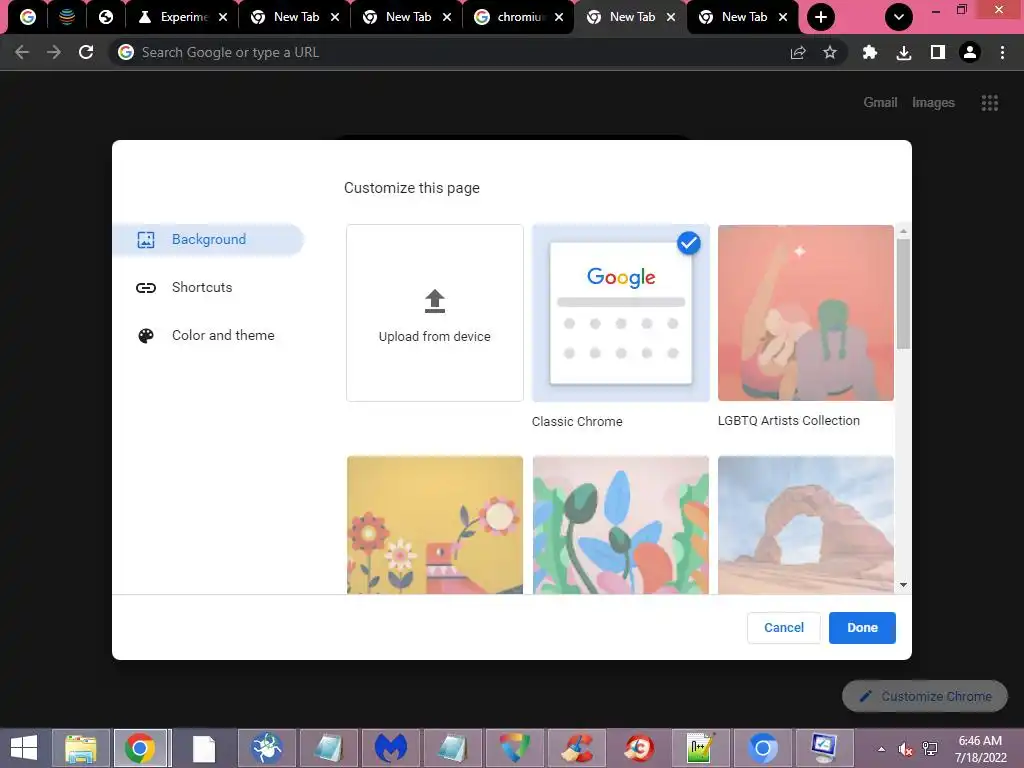Open the monitor icon app in taskbar
This screenshot has height=768, width=1024.
coord(824,748)
